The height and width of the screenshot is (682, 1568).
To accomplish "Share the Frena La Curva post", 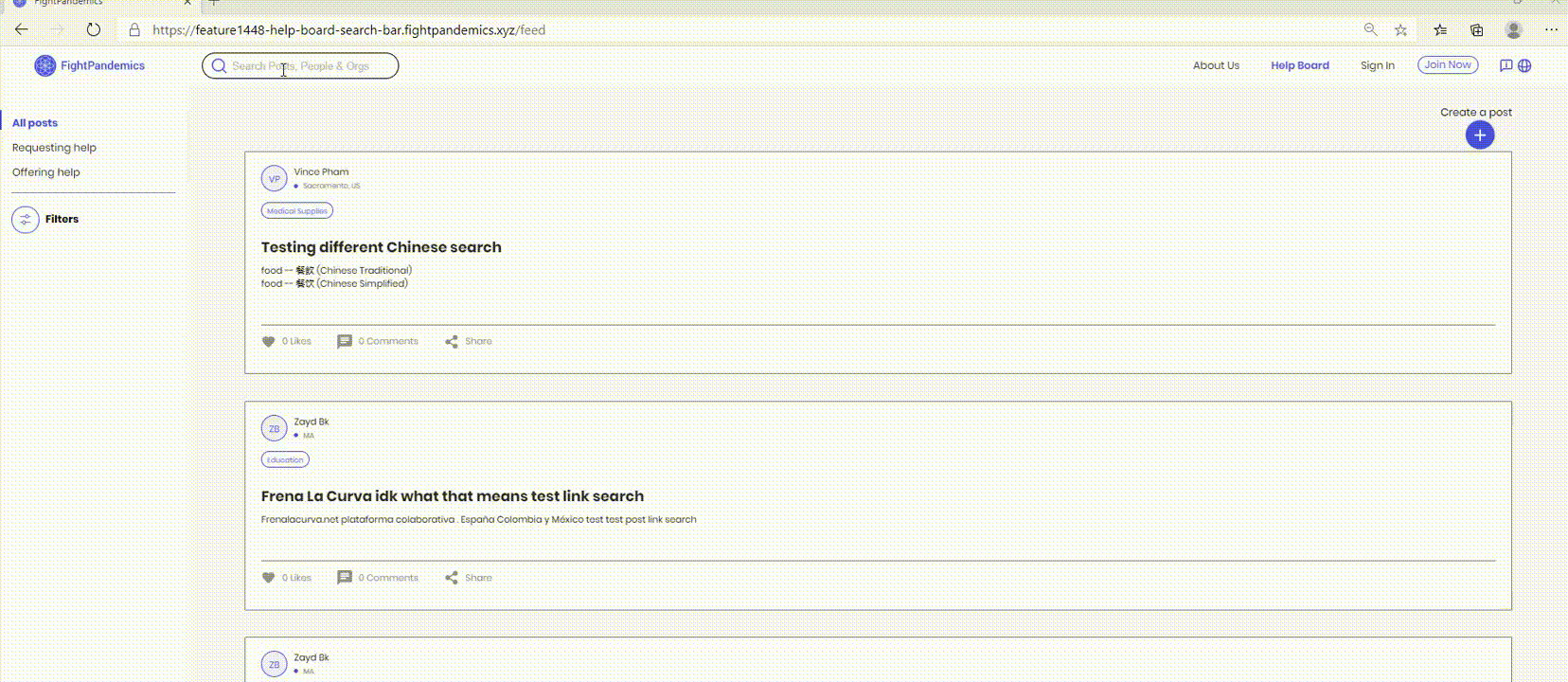I will (x=469, y=578).
